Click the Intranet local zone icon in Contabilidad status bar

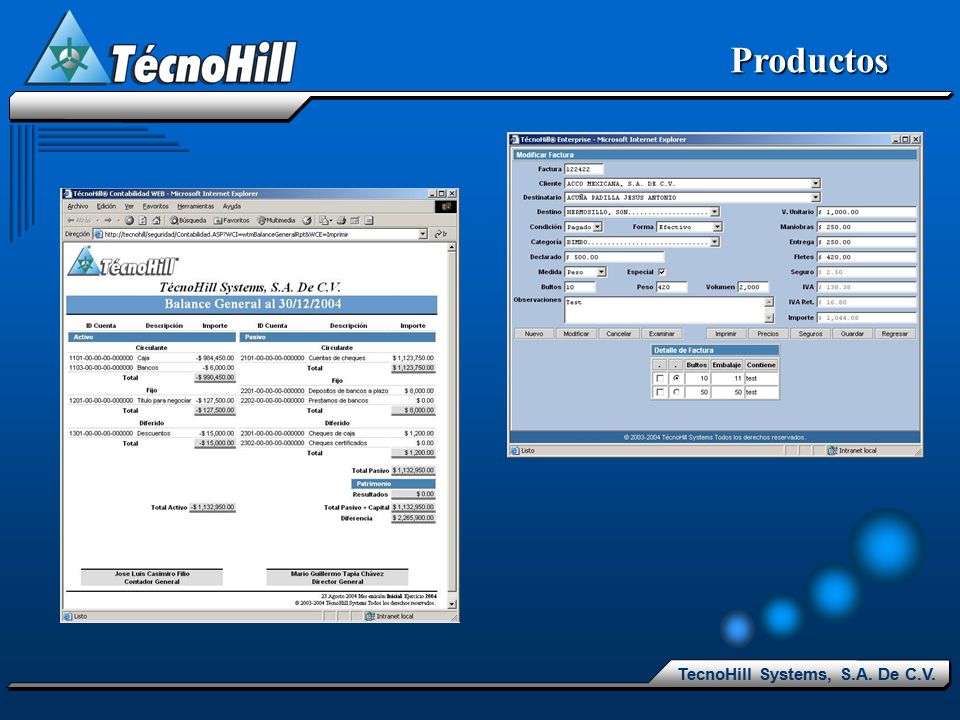369,617
